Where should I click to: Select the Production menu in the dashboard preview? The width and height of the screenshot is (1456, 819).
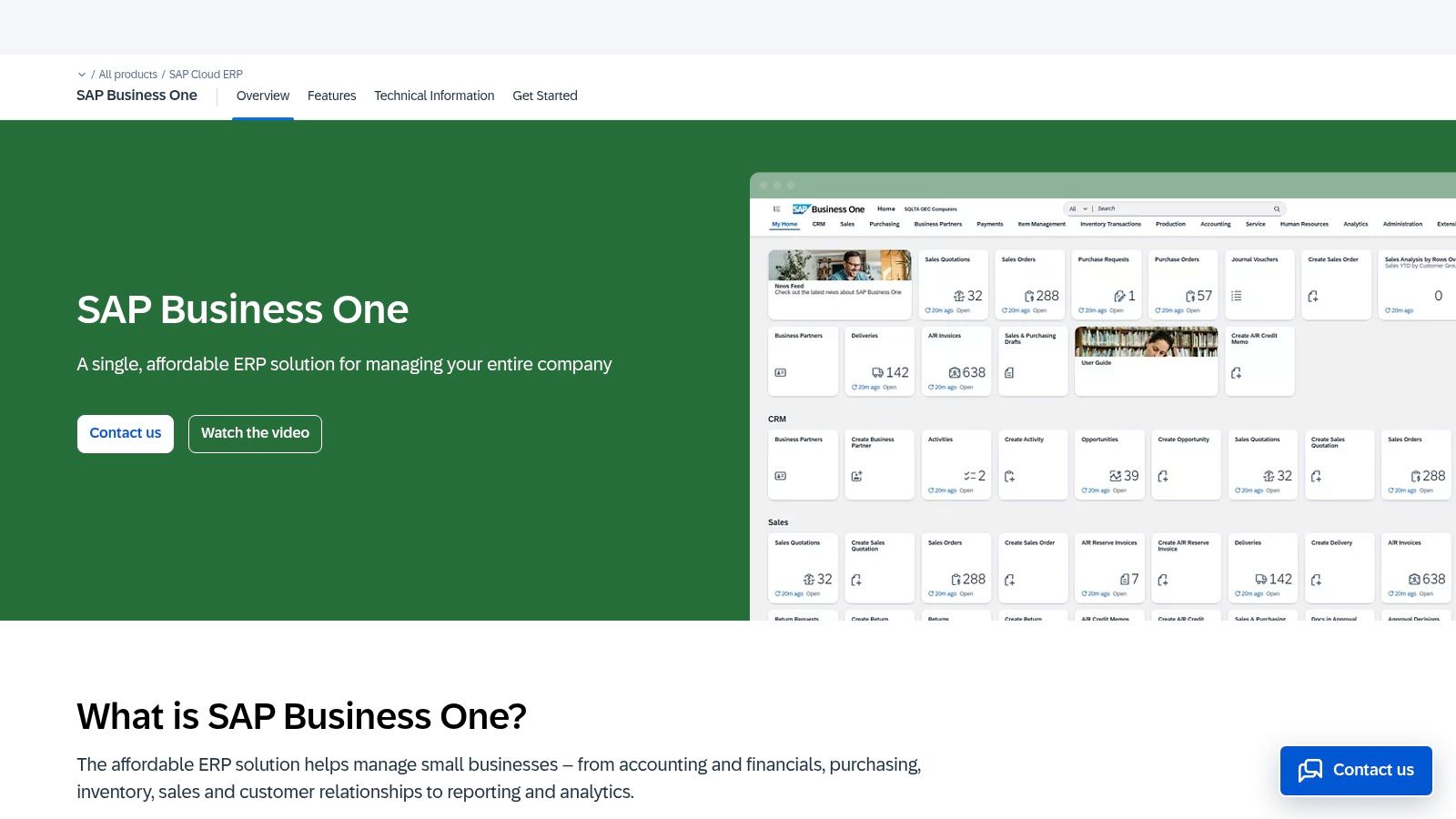tap(1170, 224)
